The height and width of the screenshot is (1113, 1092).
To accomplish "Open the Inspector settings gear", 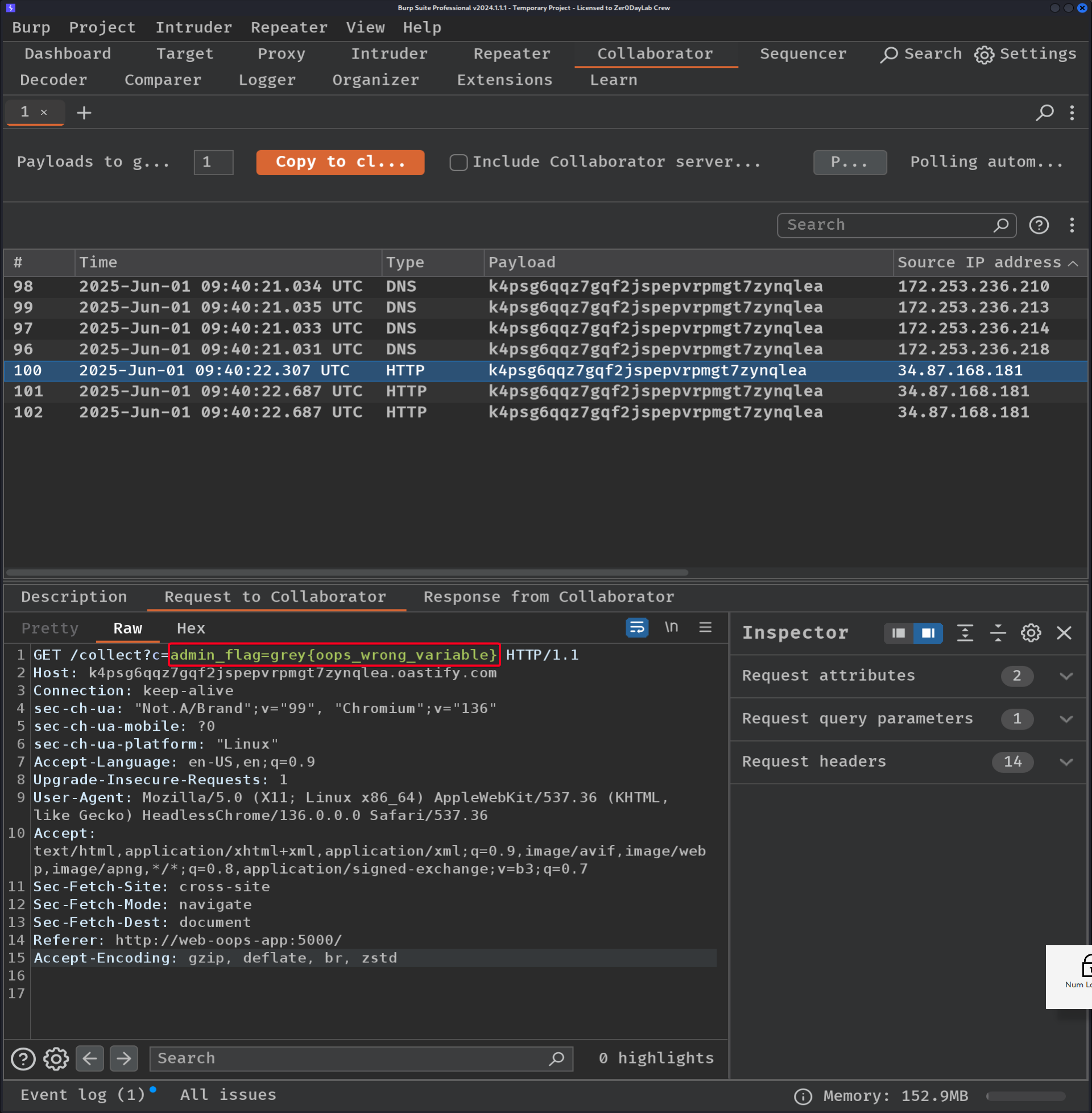I will [1031, 633].
